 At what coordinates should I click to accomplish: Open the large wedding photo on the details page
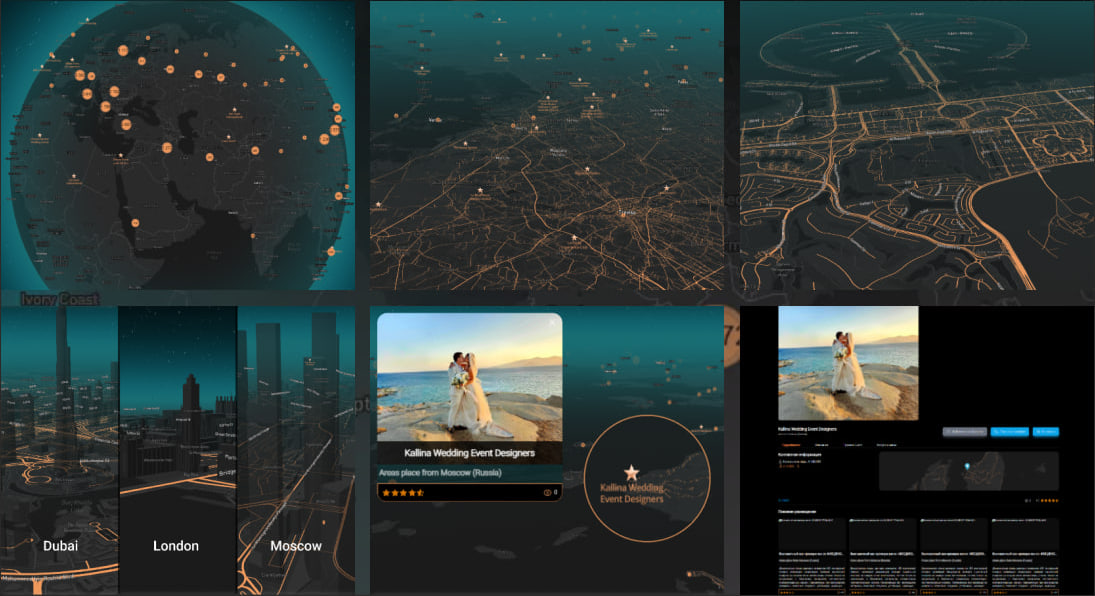point(848,362)
